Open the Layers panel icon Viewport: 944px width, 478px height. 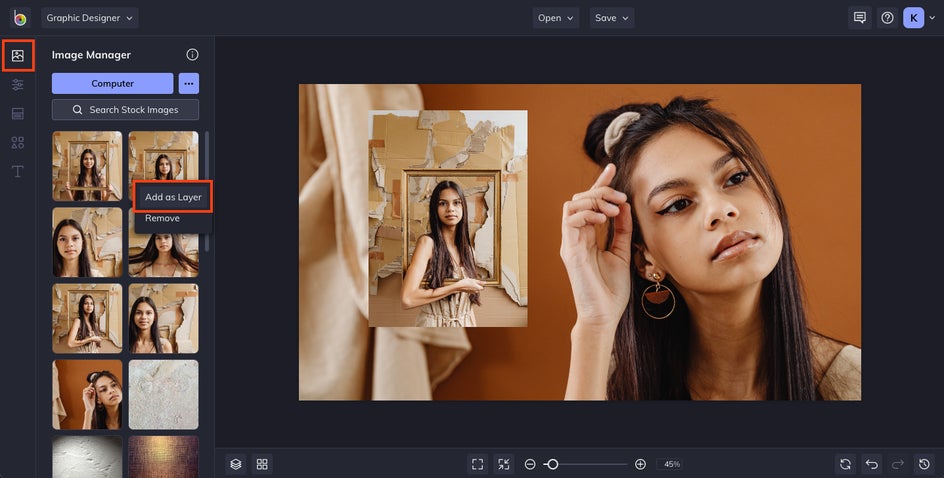(x=236, y=464)
